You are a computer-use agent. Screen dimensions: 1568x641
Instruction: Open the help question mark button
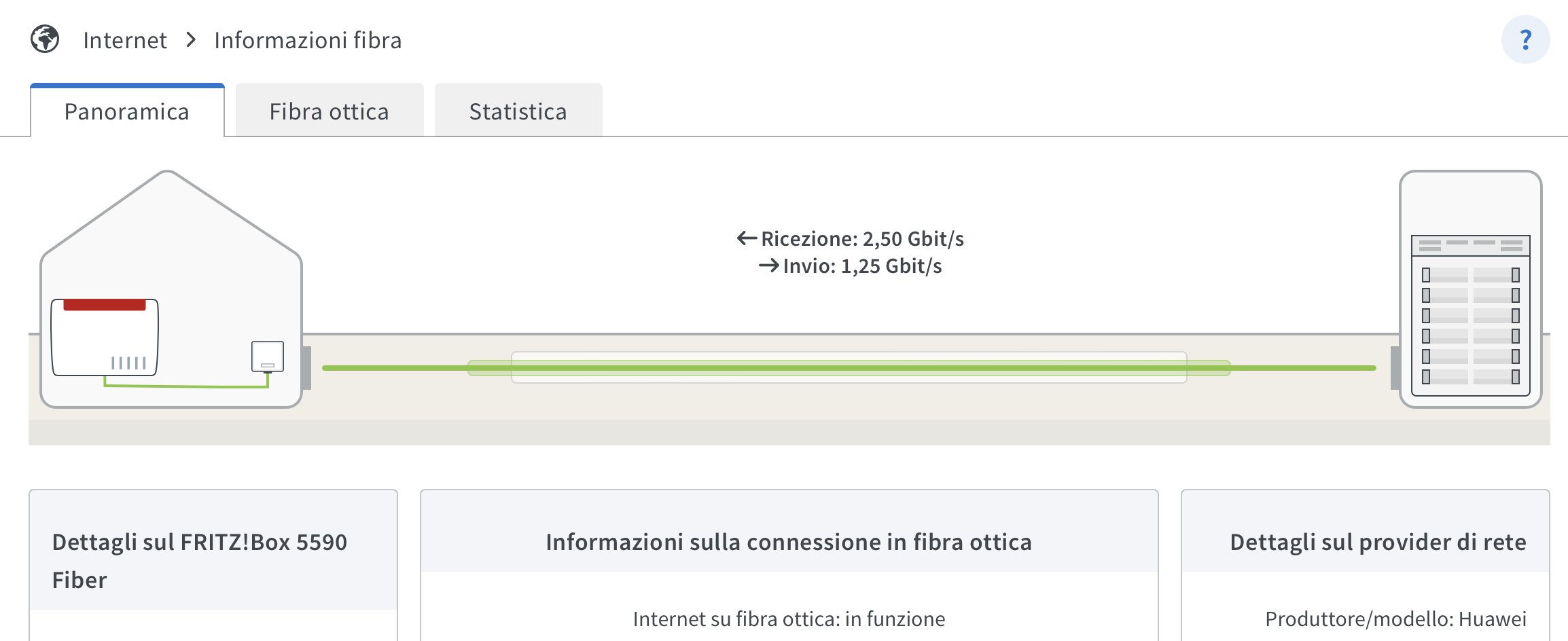(1525, 39)
